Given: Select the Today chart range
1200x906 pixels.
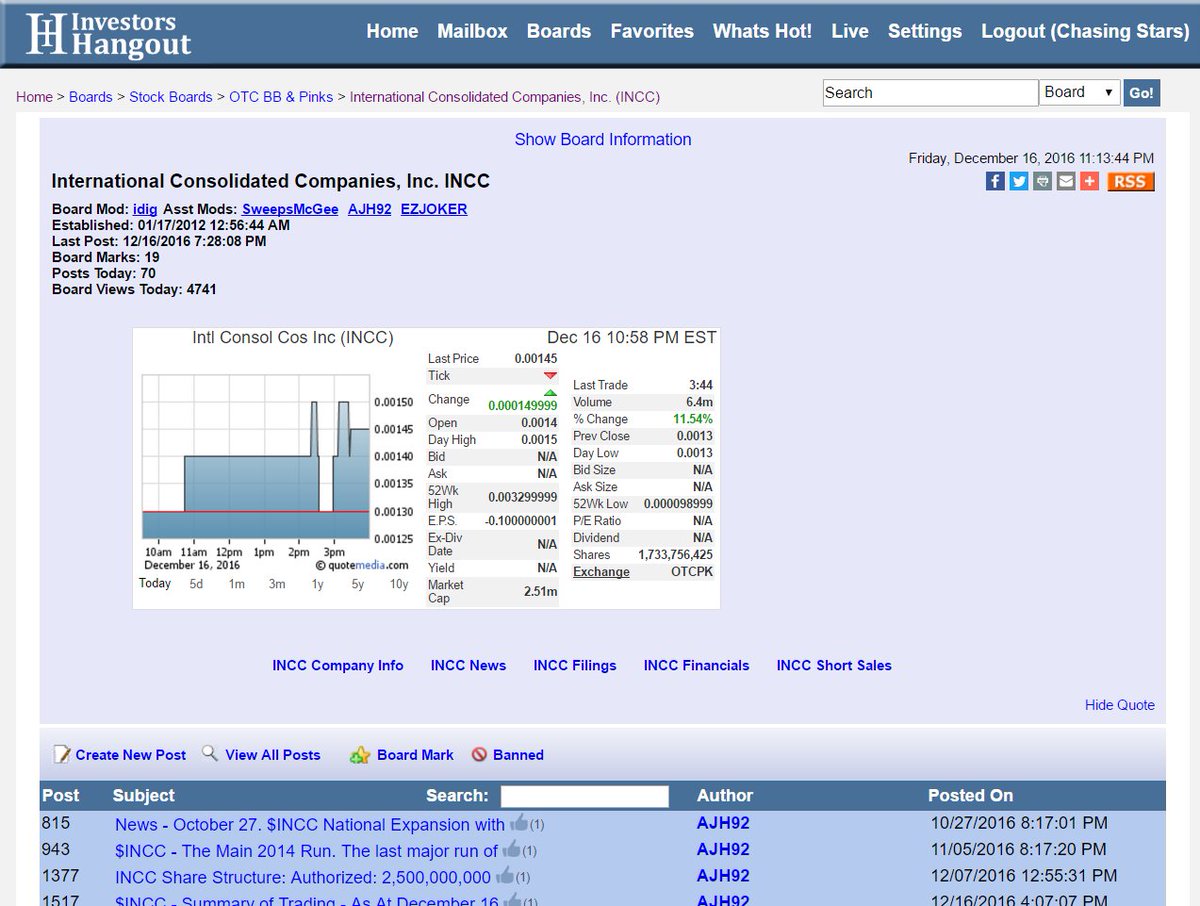Looking at the screenshot, I should coord(155,583).
